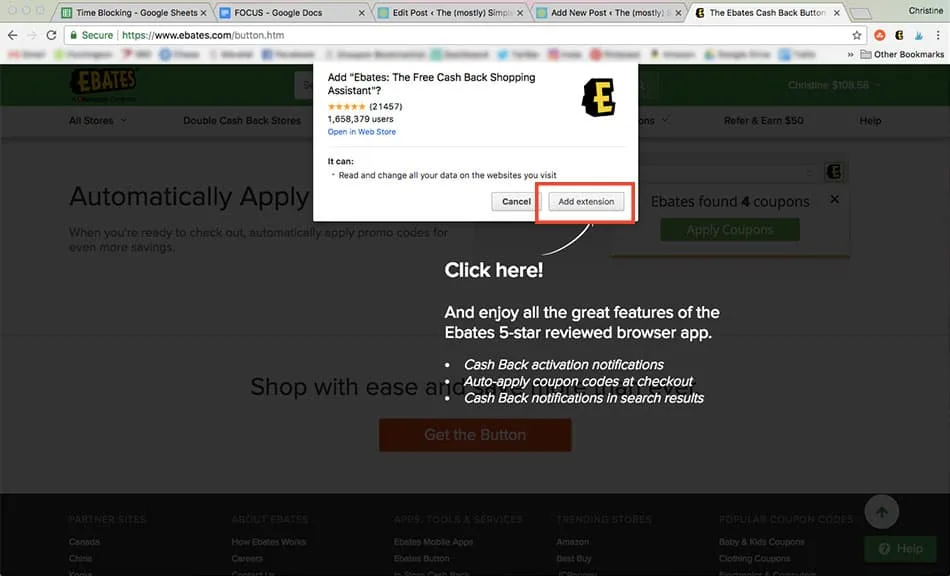Image resolution: width=950 pixels, height=576 pixels.
Task: Open the Careers footer link
Action: 247,558
